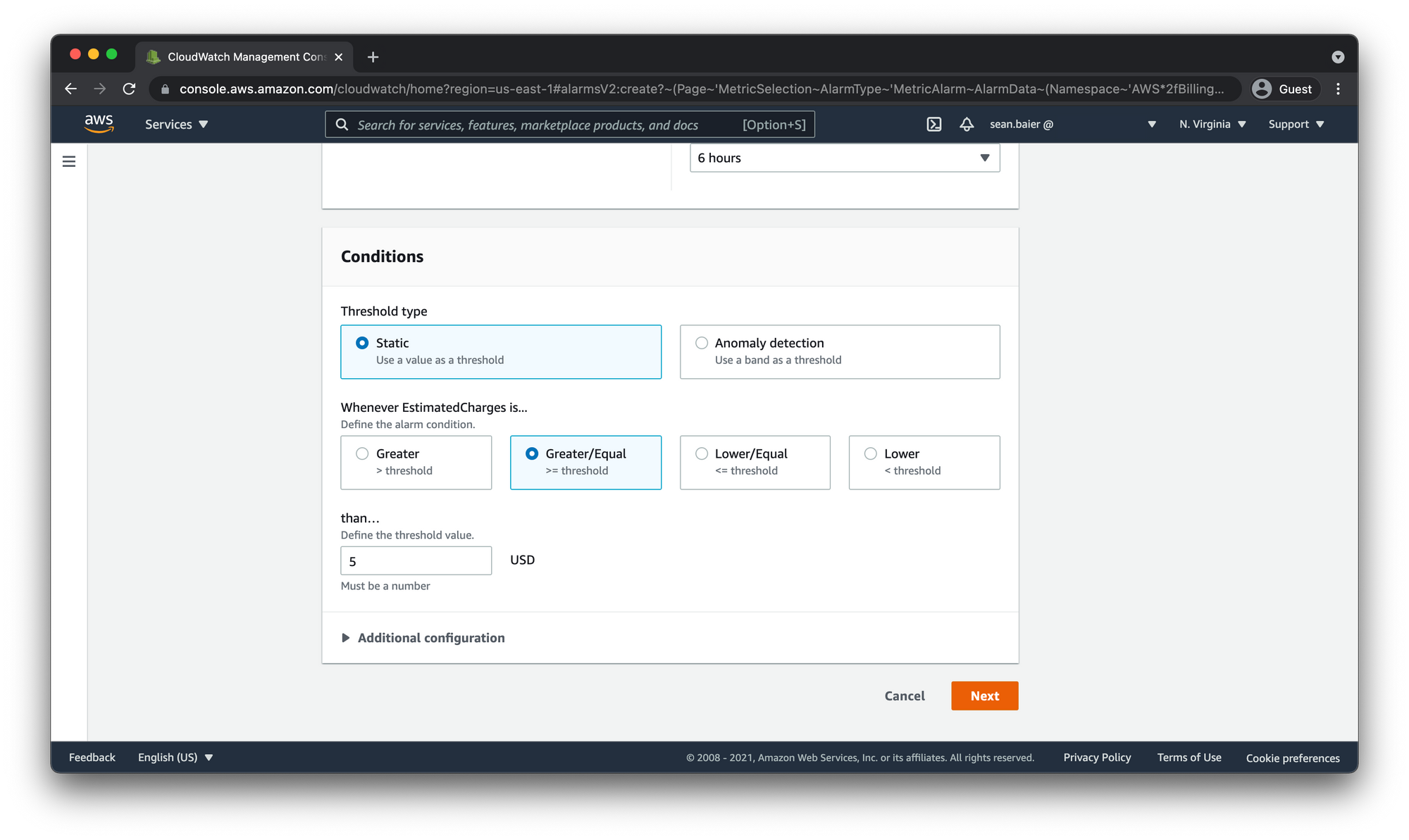Reload the page with refresh icon

(x=129, y=89)
